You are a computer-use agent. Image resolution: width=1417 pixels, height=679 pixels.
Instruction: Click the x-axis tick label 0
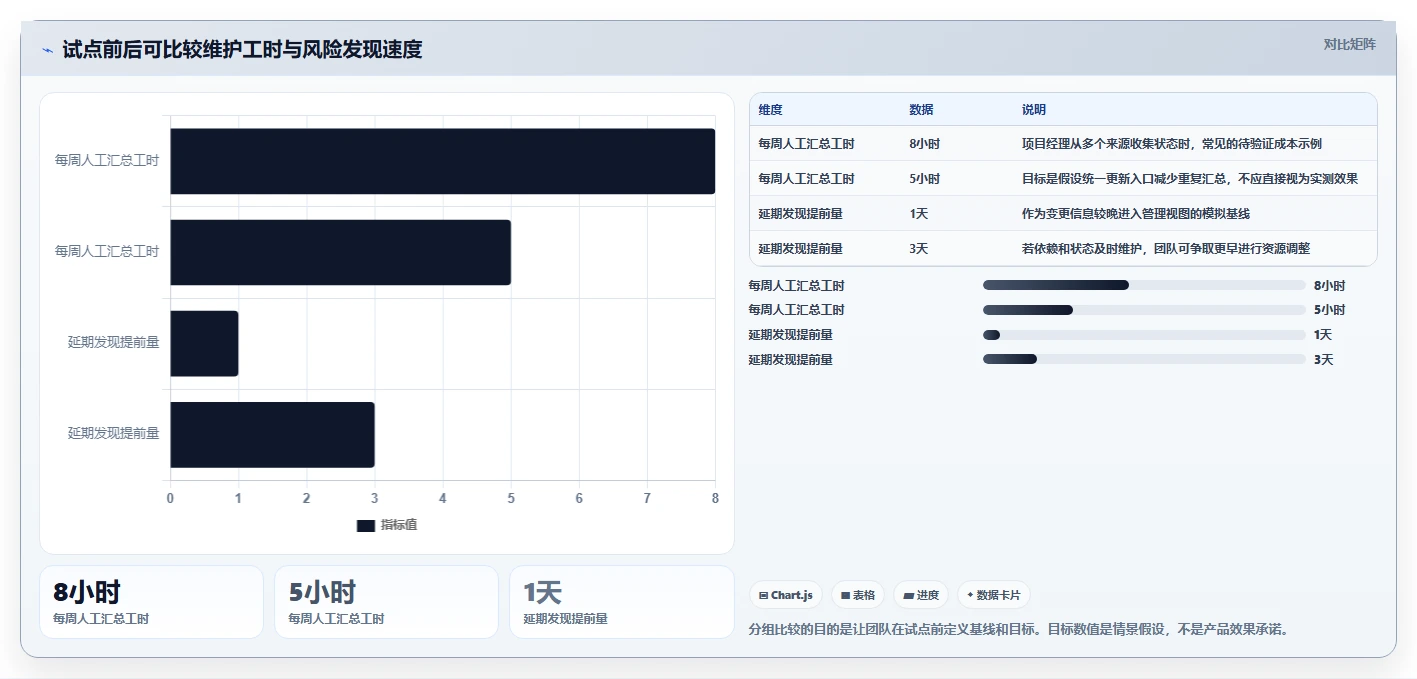point(170,498)
